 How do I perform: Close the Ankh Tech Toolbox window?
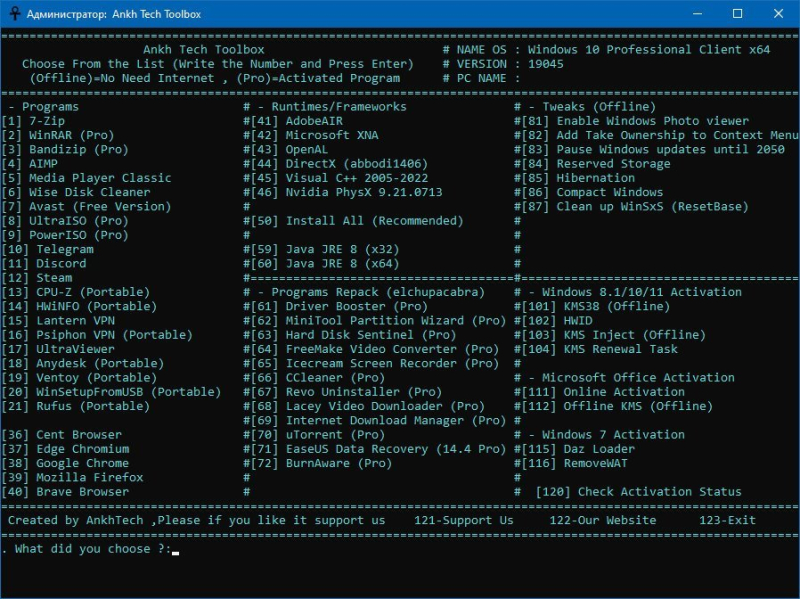(x=779, y=14)
